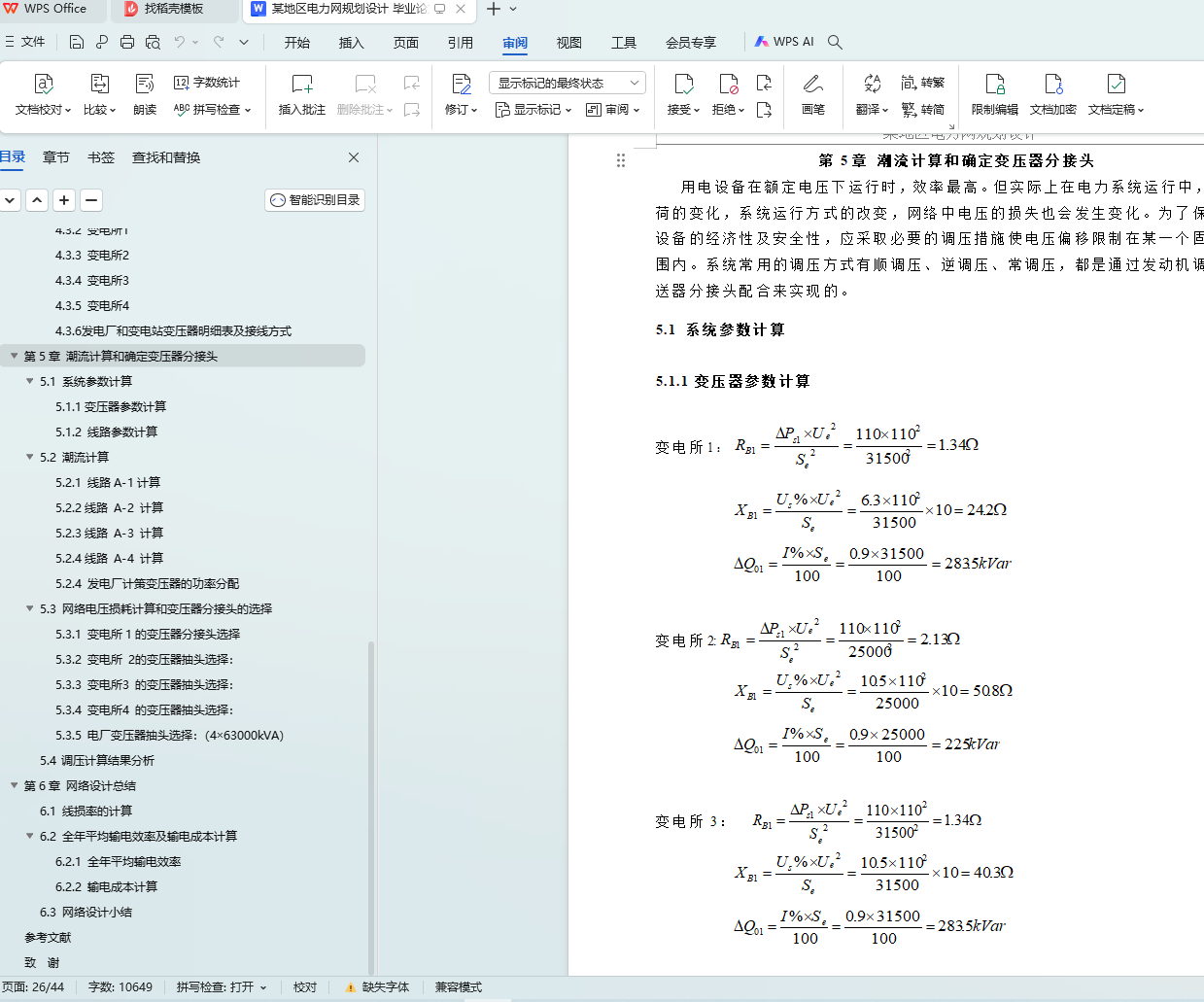1204x1002 pixels.
Task: Click the print icon in quick toolbar
Action: 127,42
